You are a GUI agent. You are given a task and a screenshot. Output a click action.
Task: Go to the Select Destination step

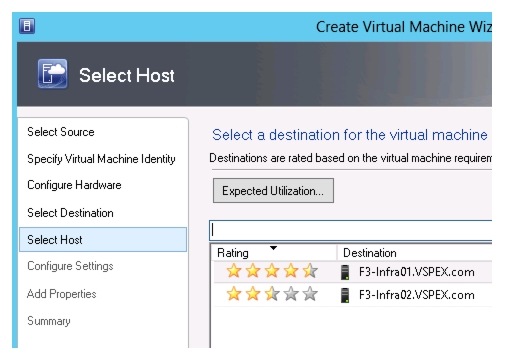tap(70, 213)
